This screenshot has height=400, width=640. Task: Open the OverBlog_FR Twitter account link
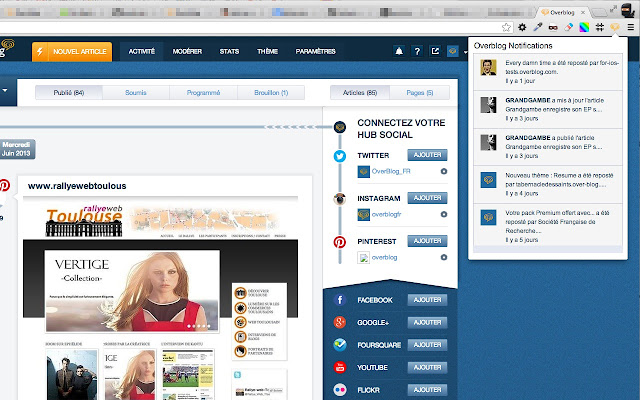click(x=391, y=171)
